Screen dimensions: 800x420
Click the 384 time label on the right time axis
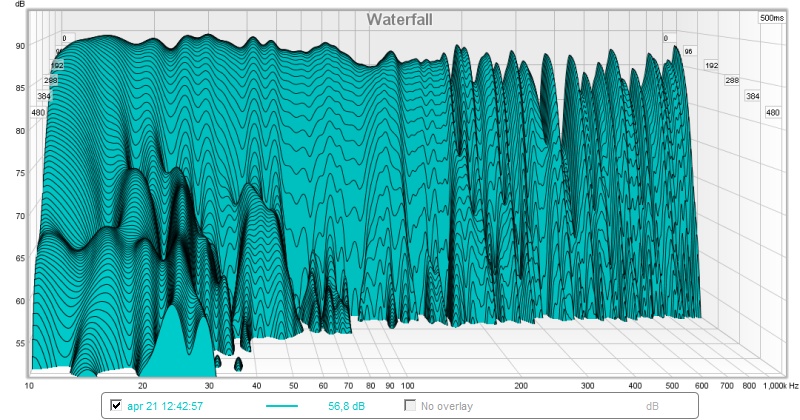[x=753, y=96]
